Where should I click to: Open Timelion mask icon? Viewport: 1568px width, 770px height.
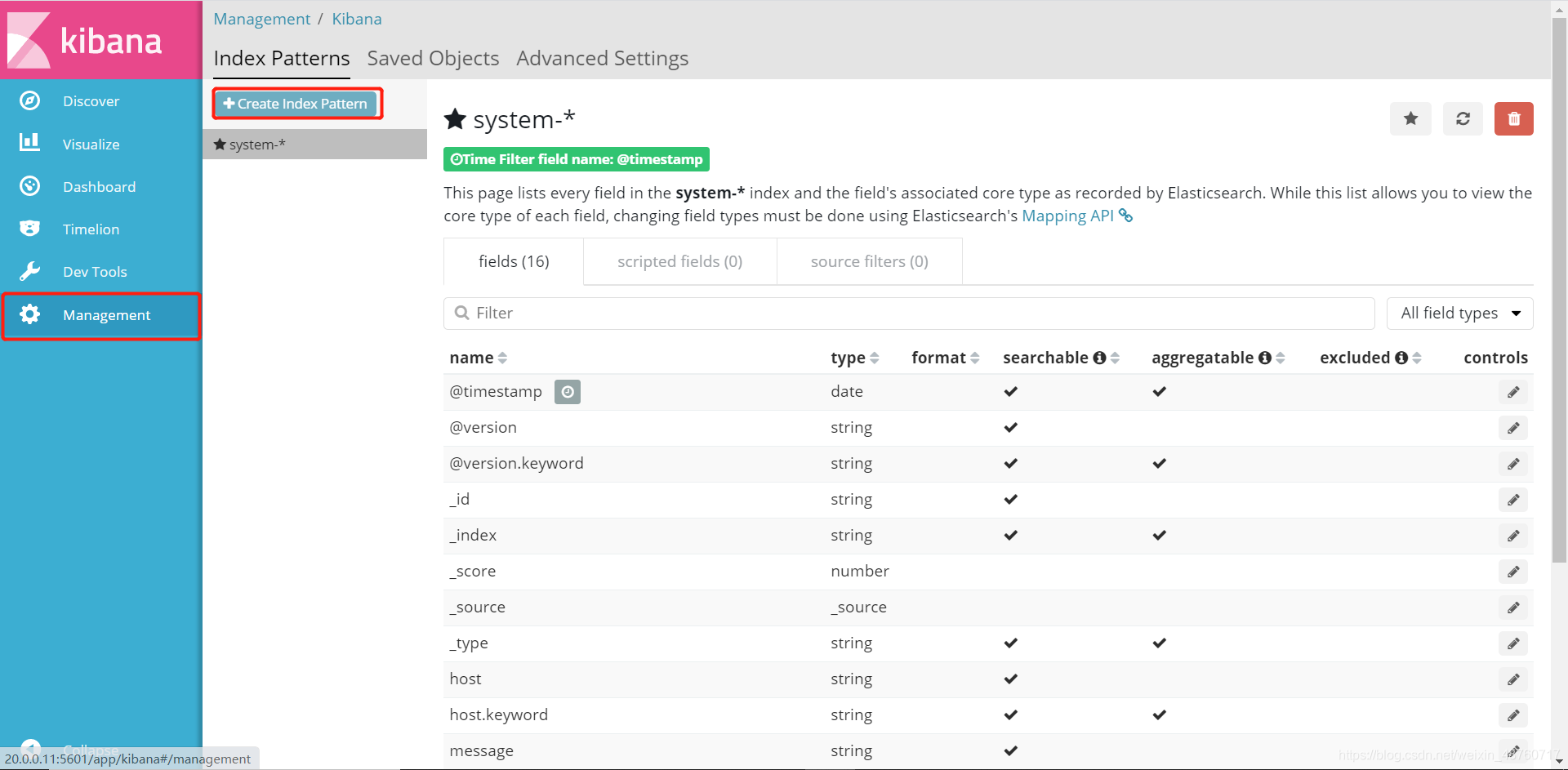point(30,229)
